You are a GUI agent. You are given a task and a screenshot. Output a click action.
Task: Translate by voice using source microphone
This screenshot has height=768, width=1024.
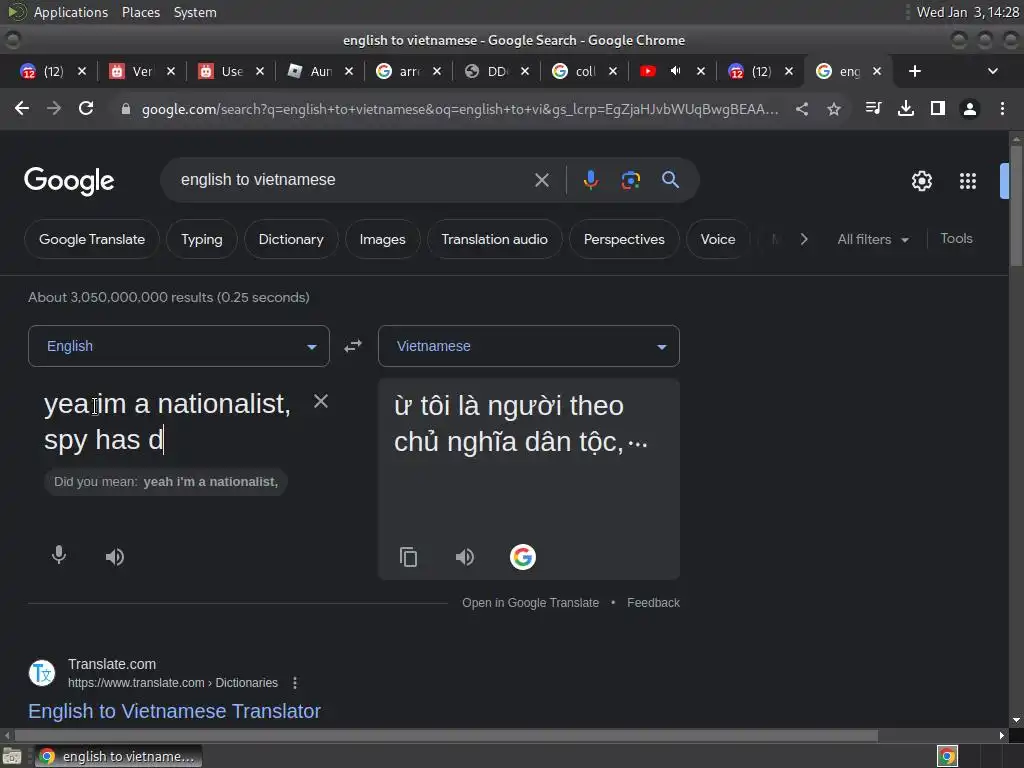pyautogui.click(x=59, y=555)
